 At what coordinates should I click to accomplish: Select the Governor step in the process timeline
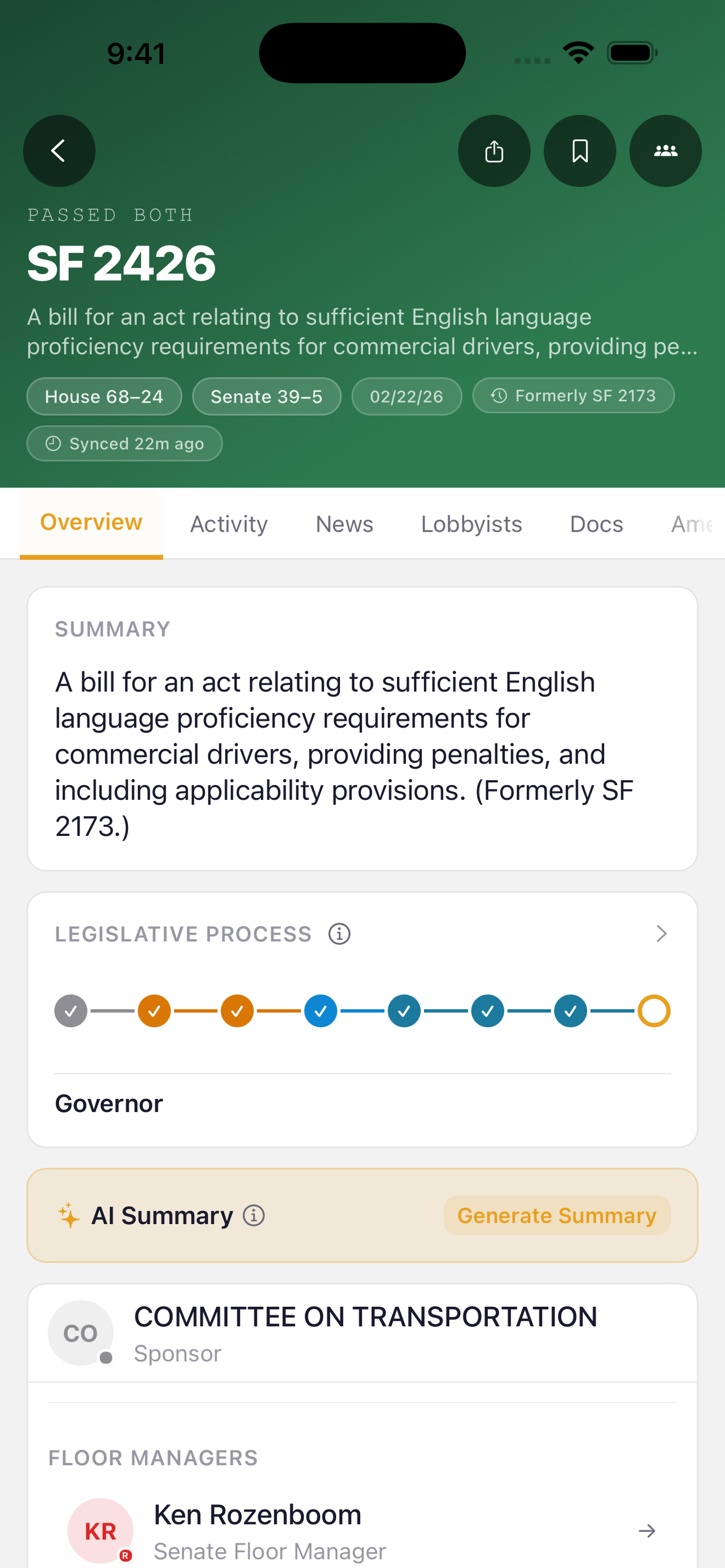654,1011
